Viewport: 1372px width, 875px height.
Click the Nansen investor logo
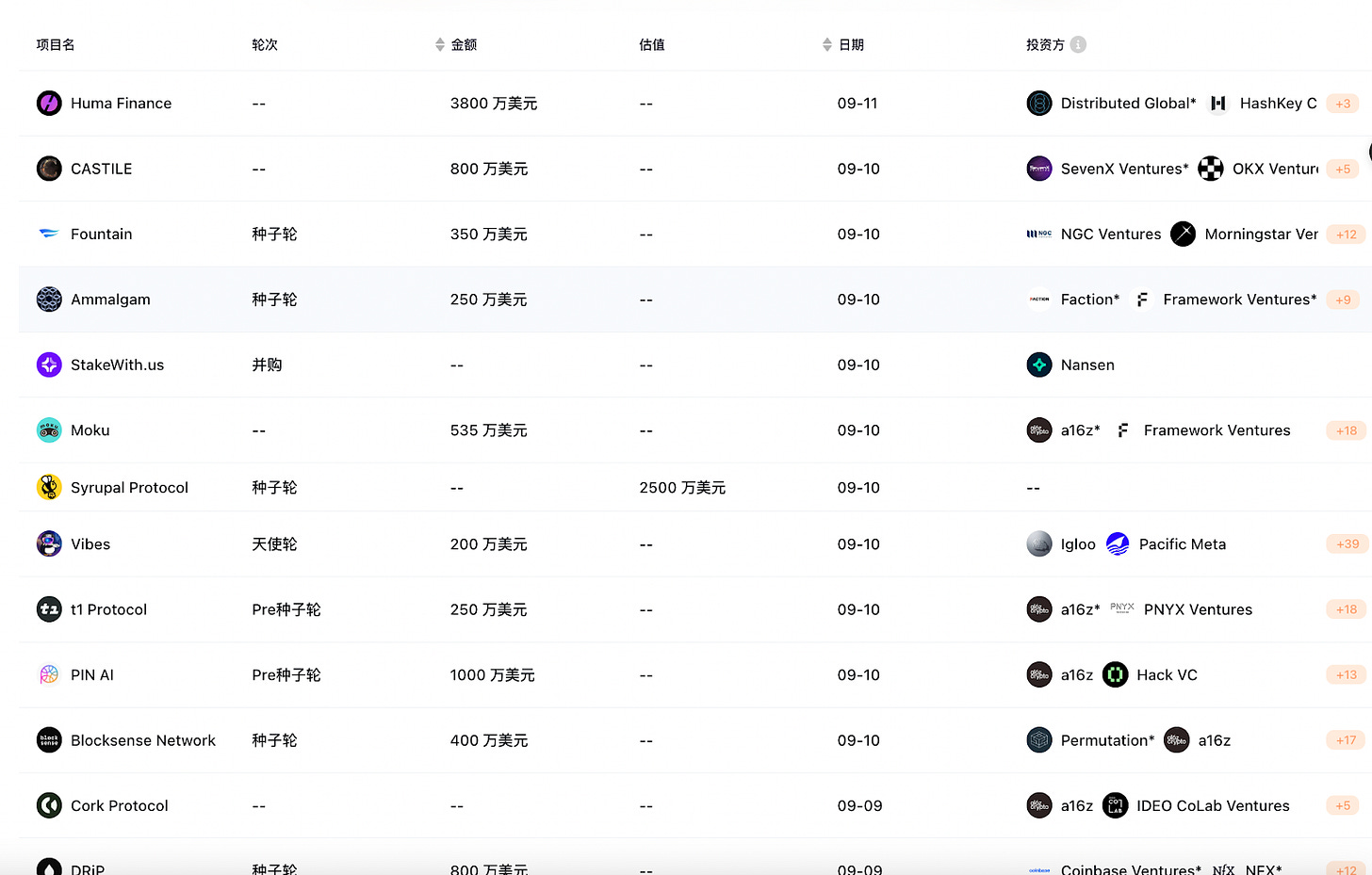1039,365
